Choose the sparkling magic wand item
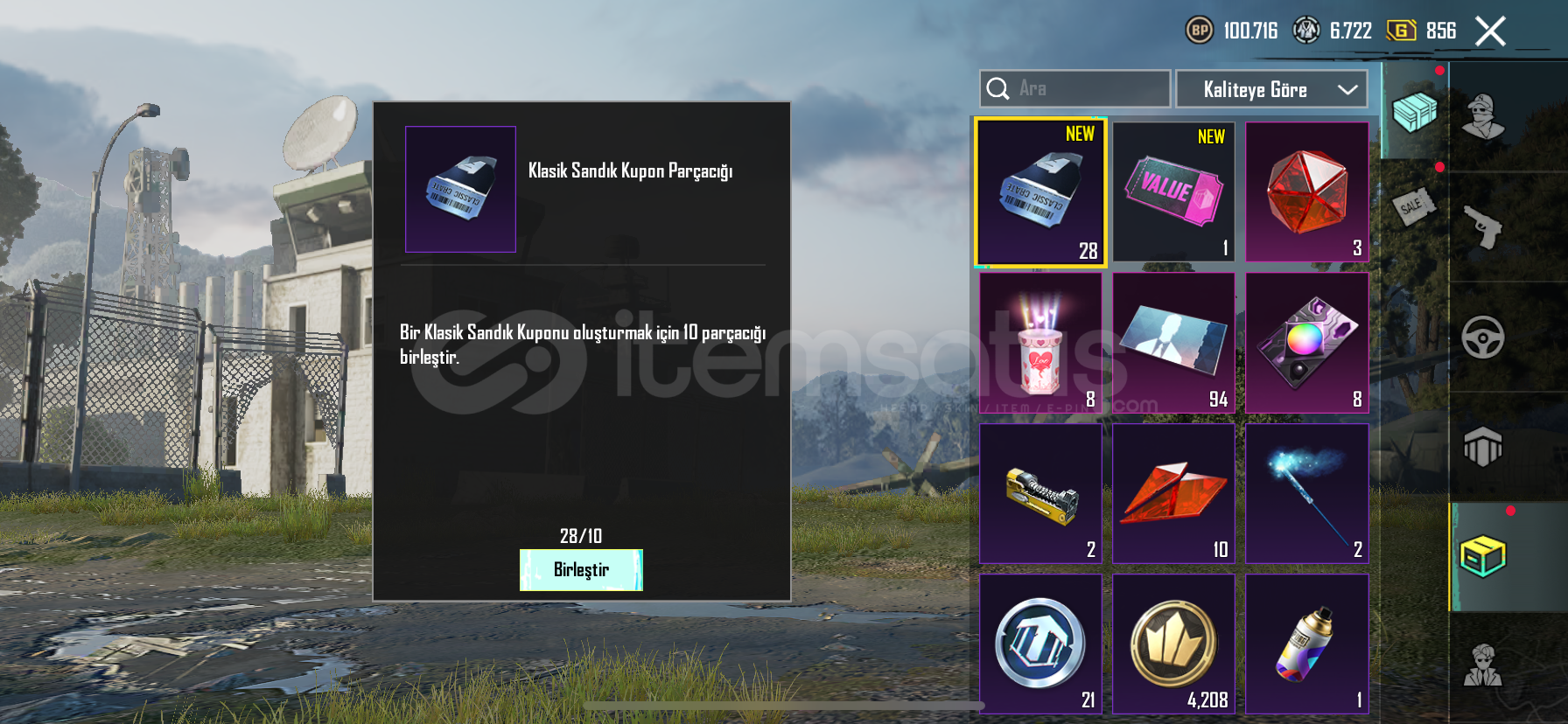The width and height of the screenshot is (1568, 724). 1307,494
